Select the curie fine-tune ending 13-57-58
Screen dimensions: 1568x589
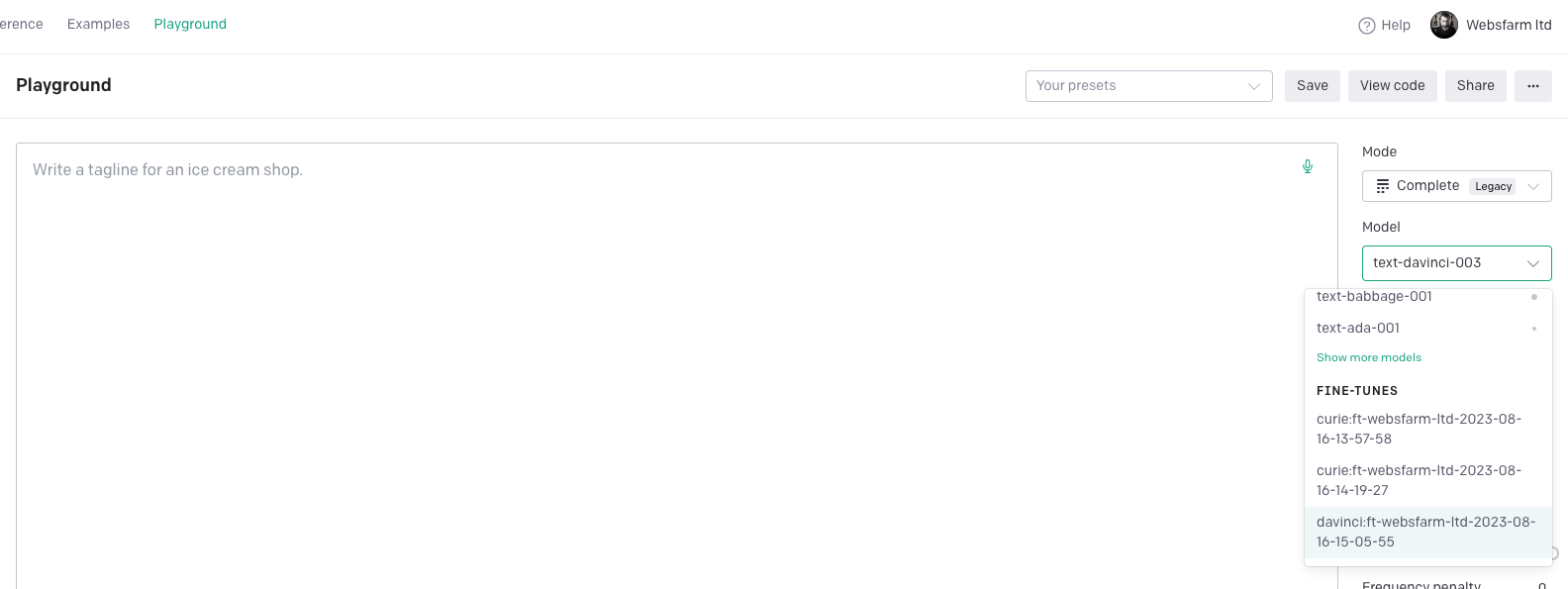[1420, 429]
